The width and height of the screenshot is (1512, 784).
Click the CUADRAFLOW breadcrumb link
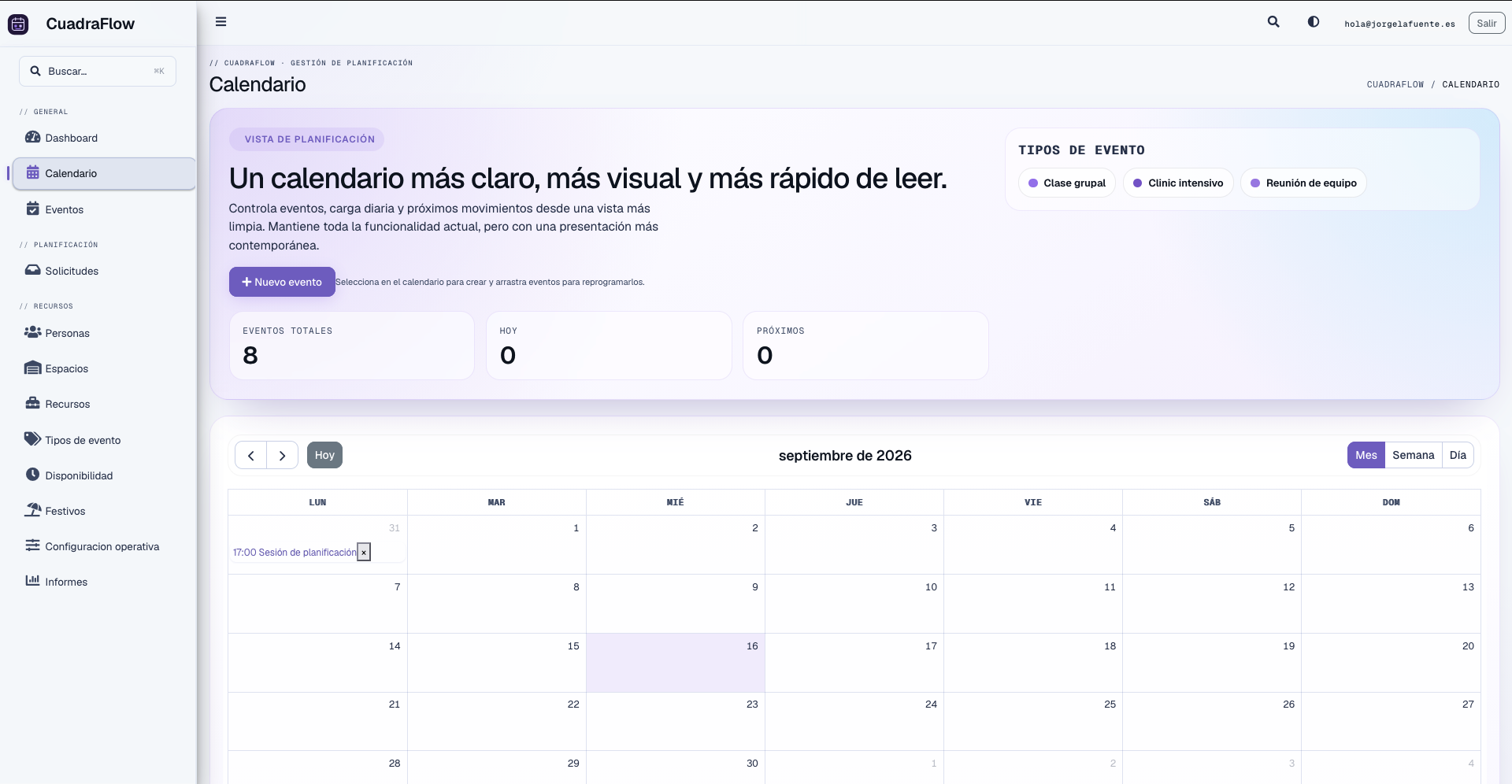[1395, 84]
